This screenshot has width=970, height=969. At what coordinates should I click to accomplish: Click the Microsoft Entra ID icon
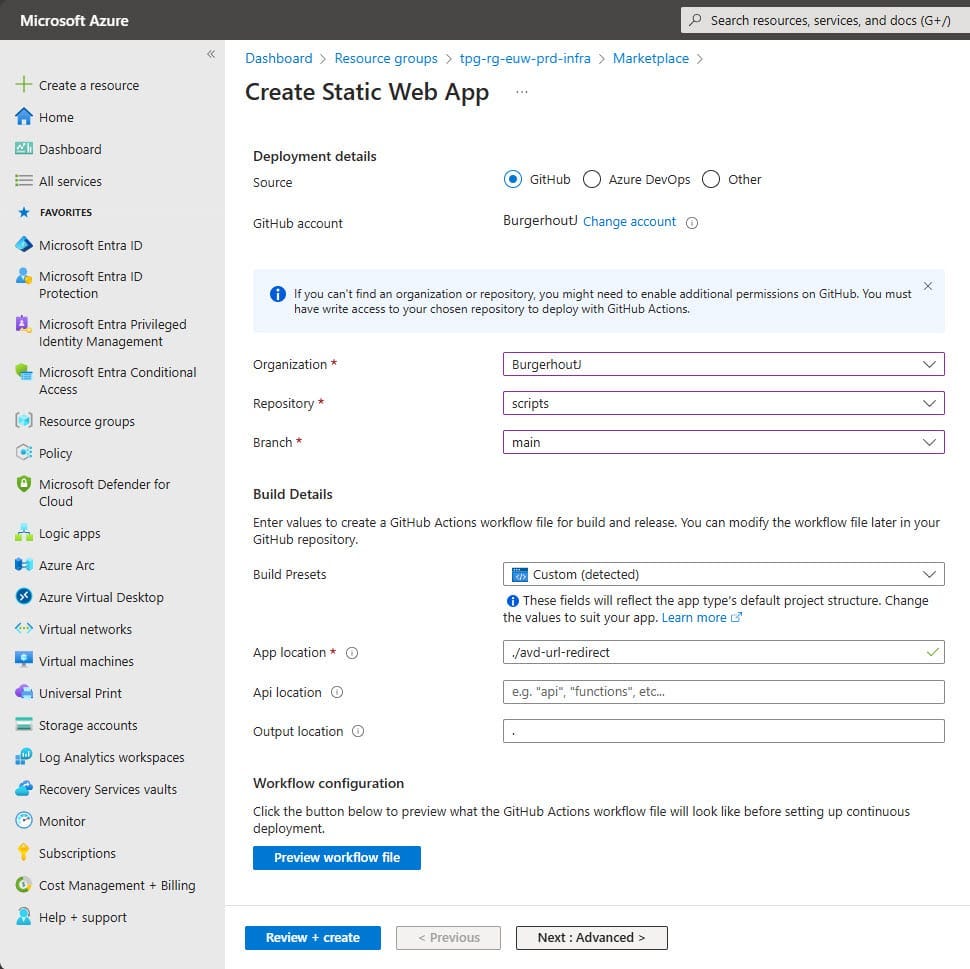[x=24, y=245]
